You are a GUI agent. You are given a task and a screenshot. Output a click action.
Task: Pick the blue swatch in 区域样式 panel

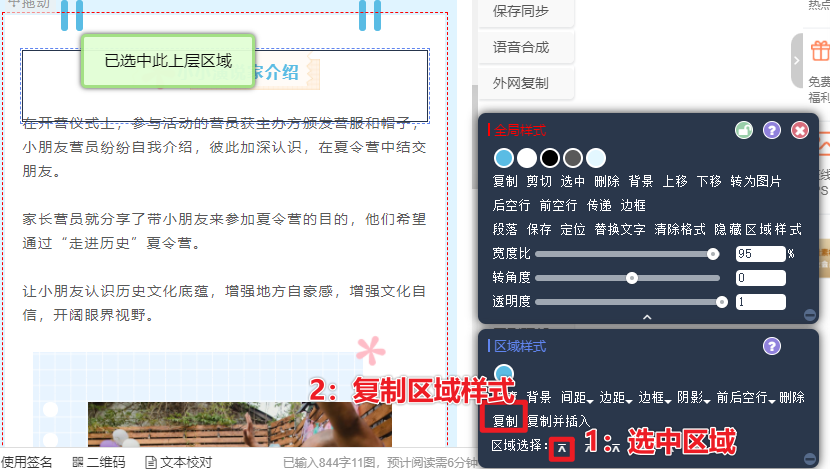point(503,372)
